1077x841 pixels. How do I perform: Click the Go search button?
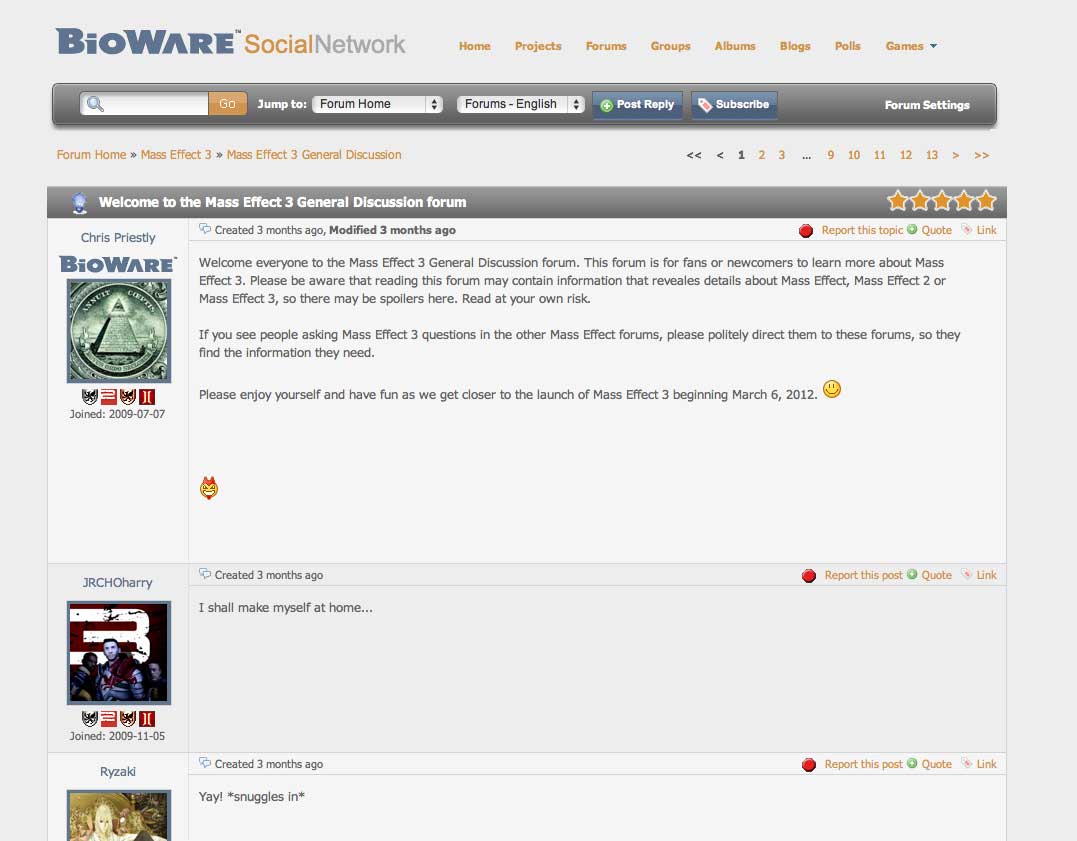pos(227,104)
